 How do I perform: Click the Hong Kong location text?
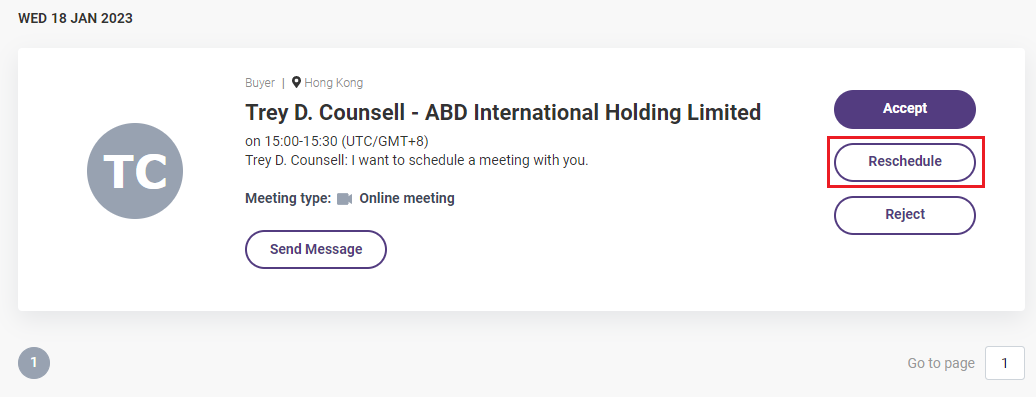coord(334,83)
